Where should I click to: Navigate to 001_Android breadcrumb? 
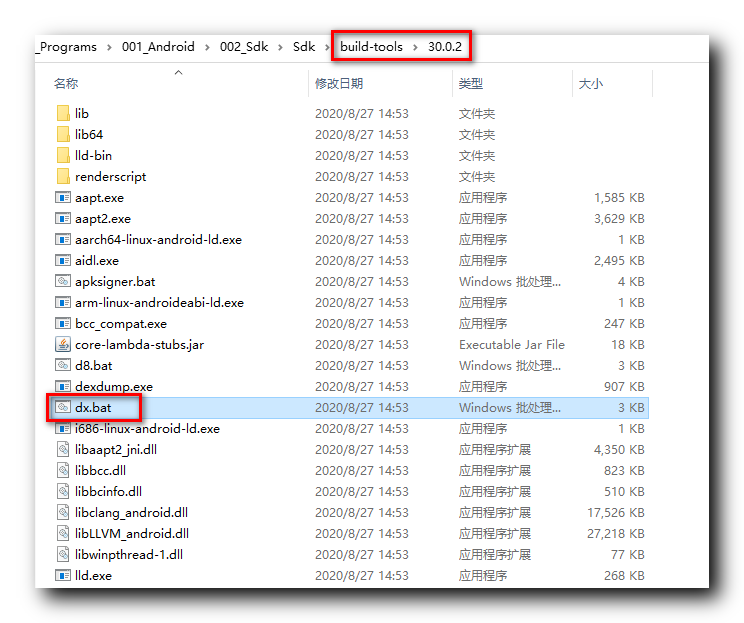tap(158, 46)
